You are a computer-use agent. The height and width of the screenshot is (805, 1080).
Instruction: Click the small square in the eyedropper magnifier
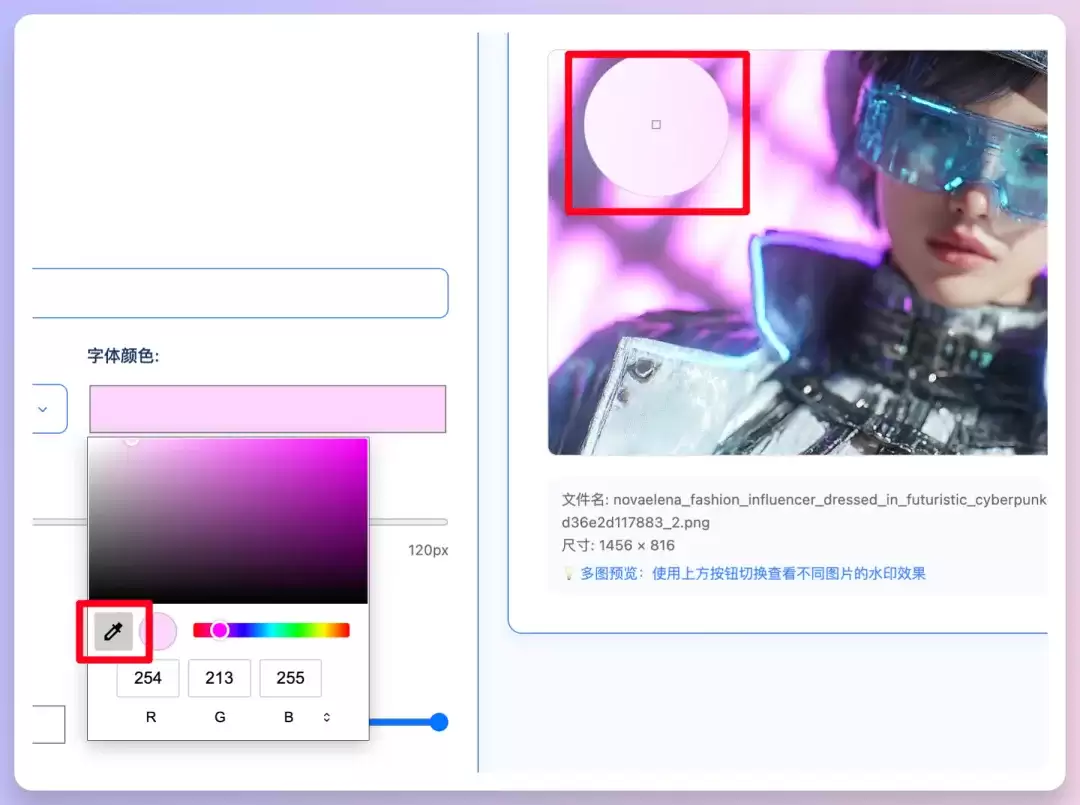(x=656, y=125)
